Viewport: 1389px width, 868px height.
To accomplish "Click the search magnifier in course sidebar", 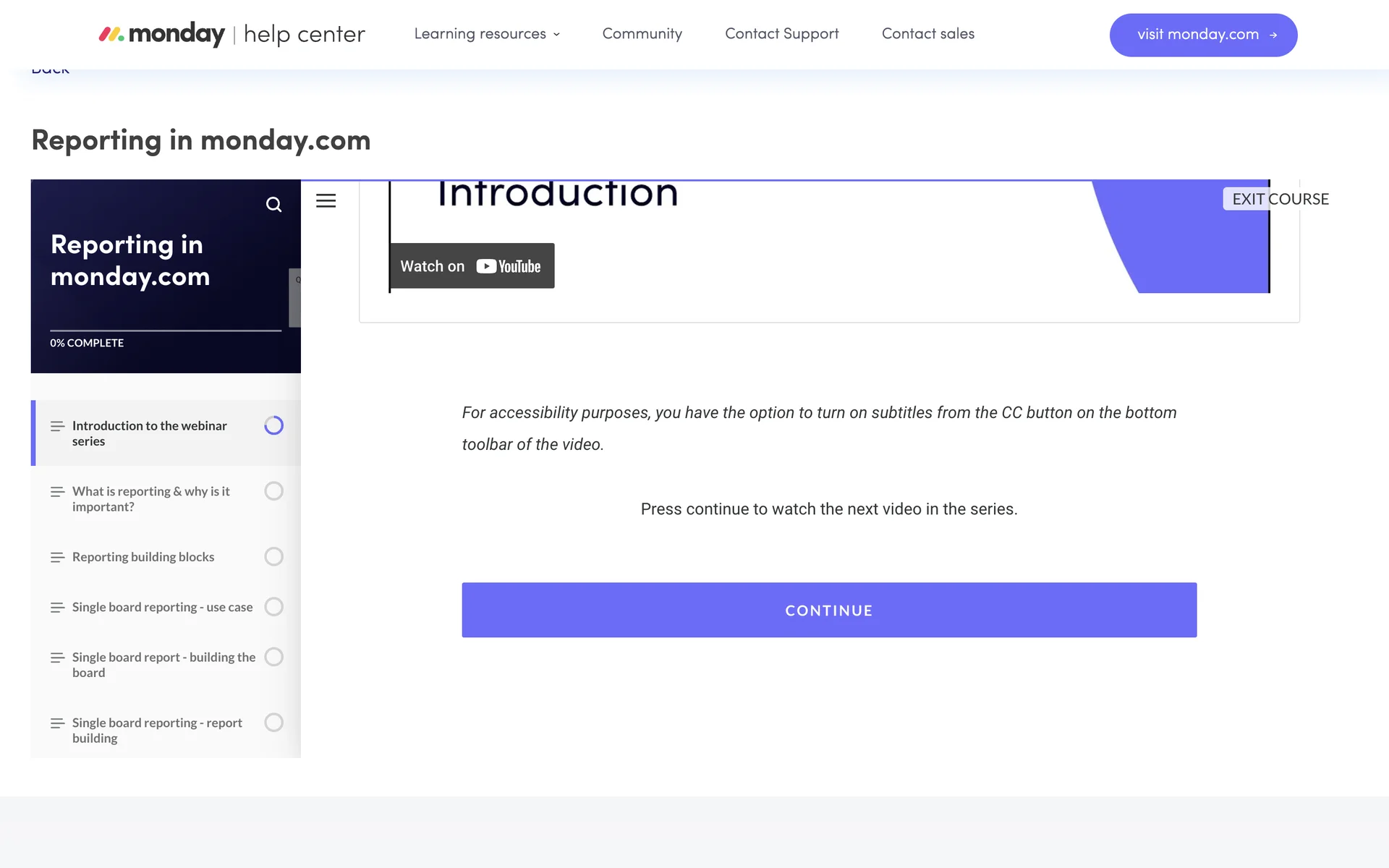I will click(x=273, y=205).
